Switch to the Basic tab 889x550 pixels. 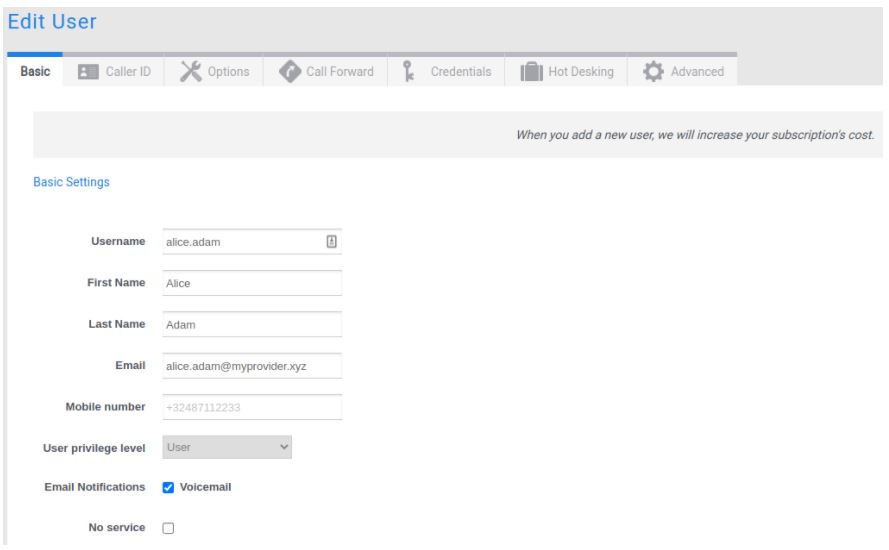(x=35, y=72)
